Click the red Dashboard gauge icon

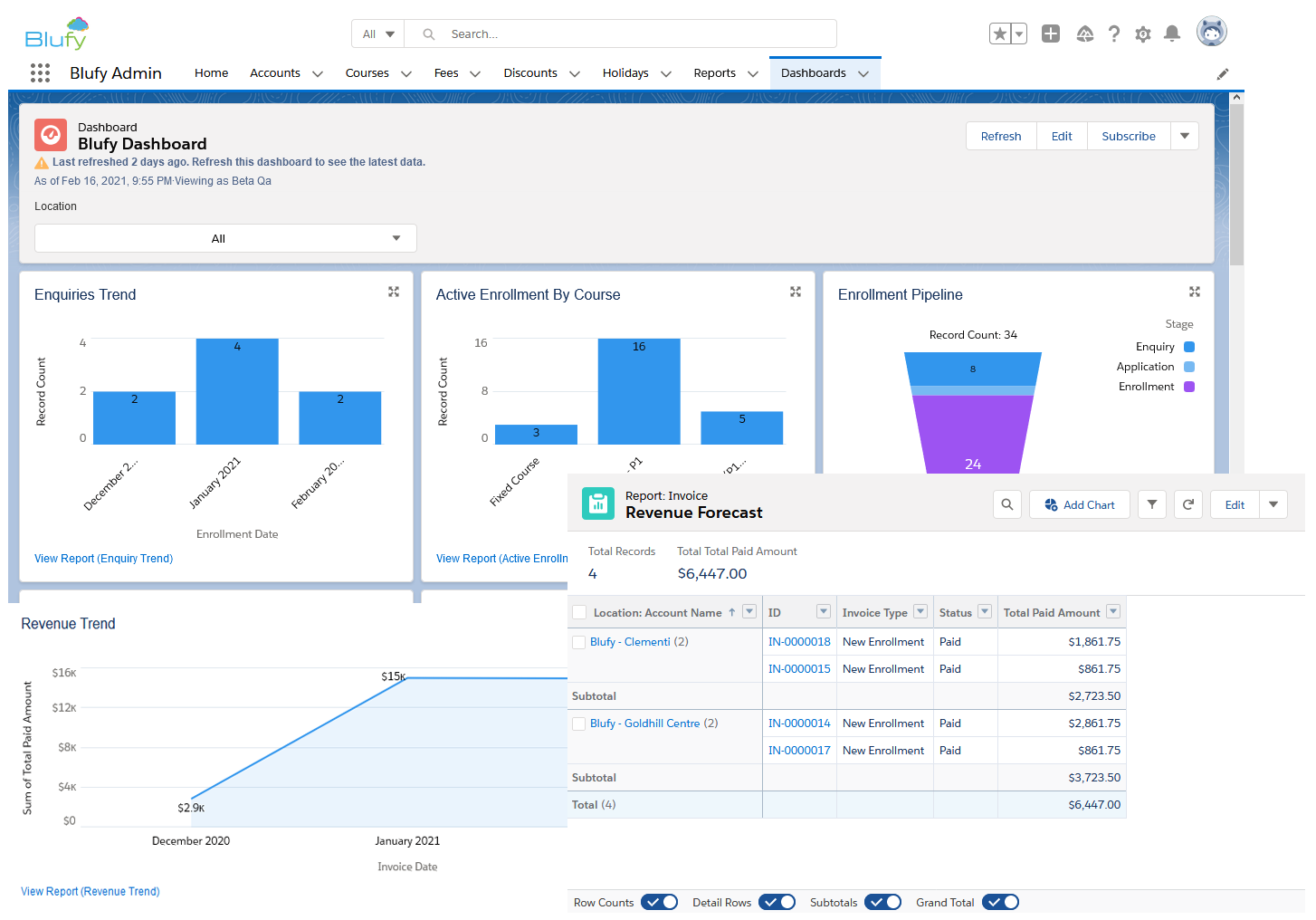coord(51,135)
